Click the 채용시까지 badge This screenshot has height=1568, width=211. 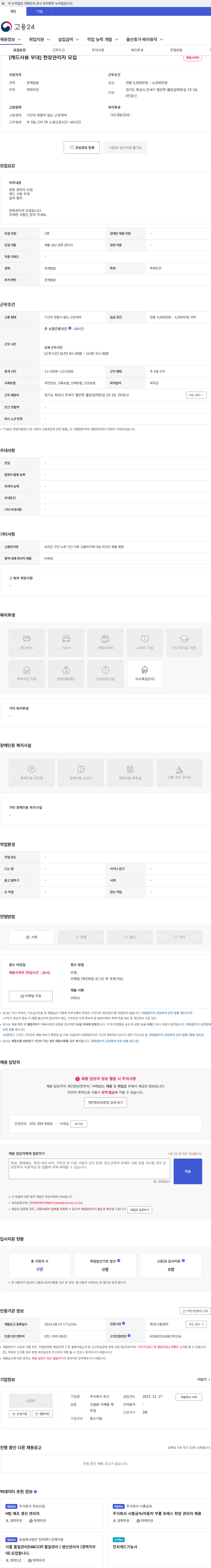tap(193, 58)
